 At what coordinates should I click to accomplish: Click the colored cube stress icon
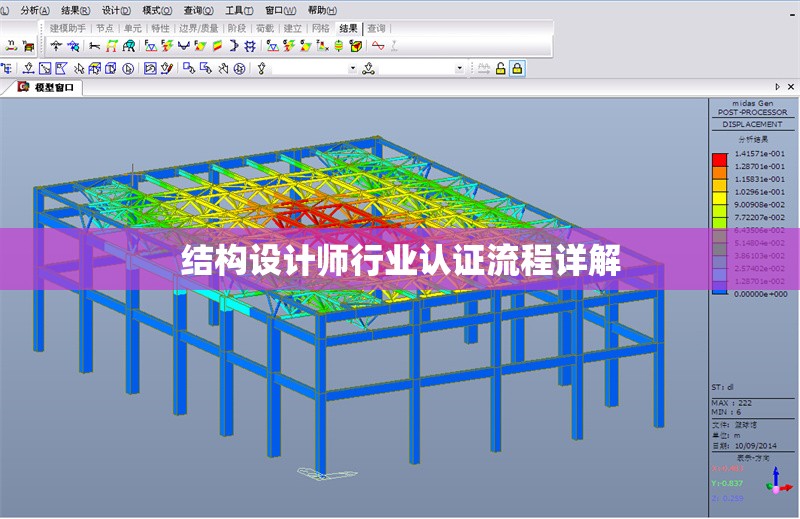[x=355, y=46]
